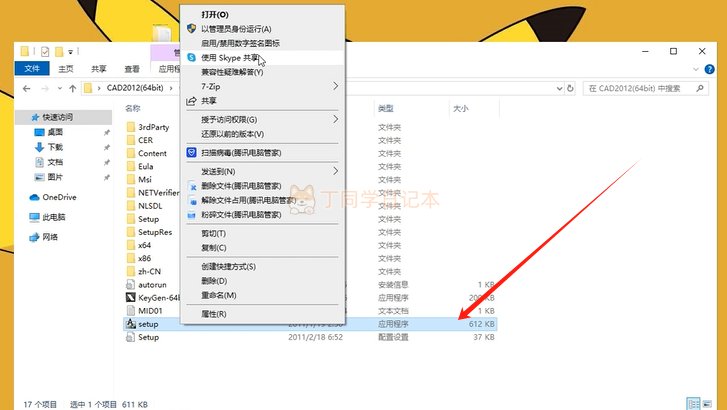
Task: Click the search magnifier icon
Action: [700, 88]
